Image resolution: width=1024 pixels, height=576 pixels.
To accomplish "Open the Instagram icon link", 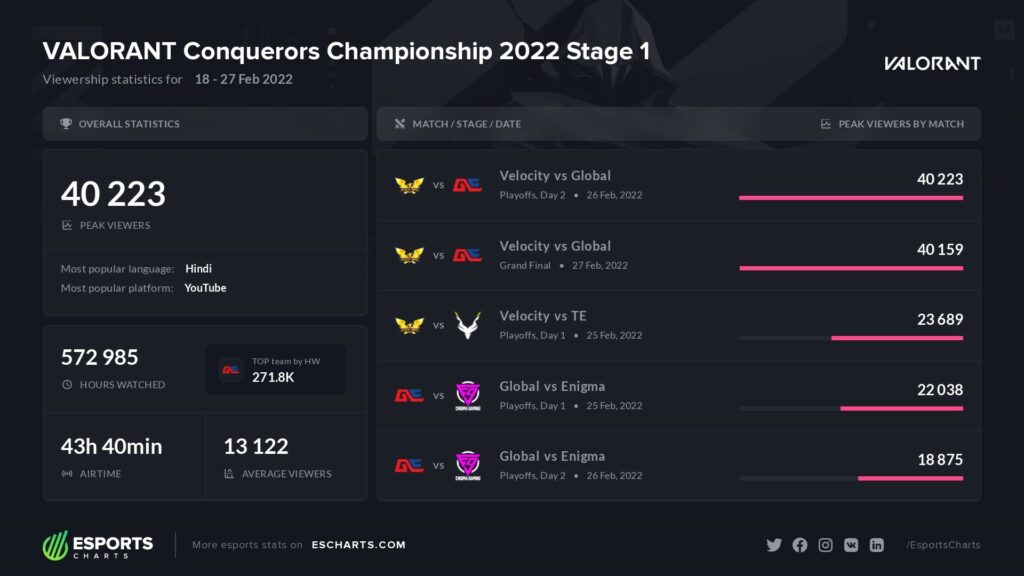I will [825, 545].
